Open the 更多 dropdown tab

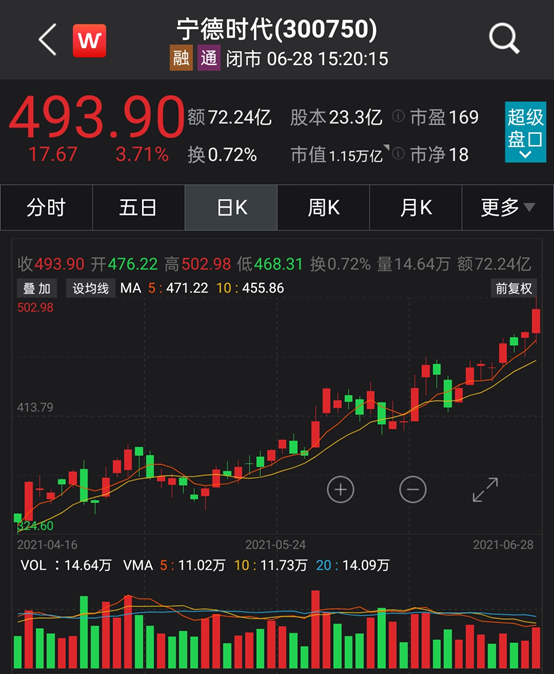(508, 208)
